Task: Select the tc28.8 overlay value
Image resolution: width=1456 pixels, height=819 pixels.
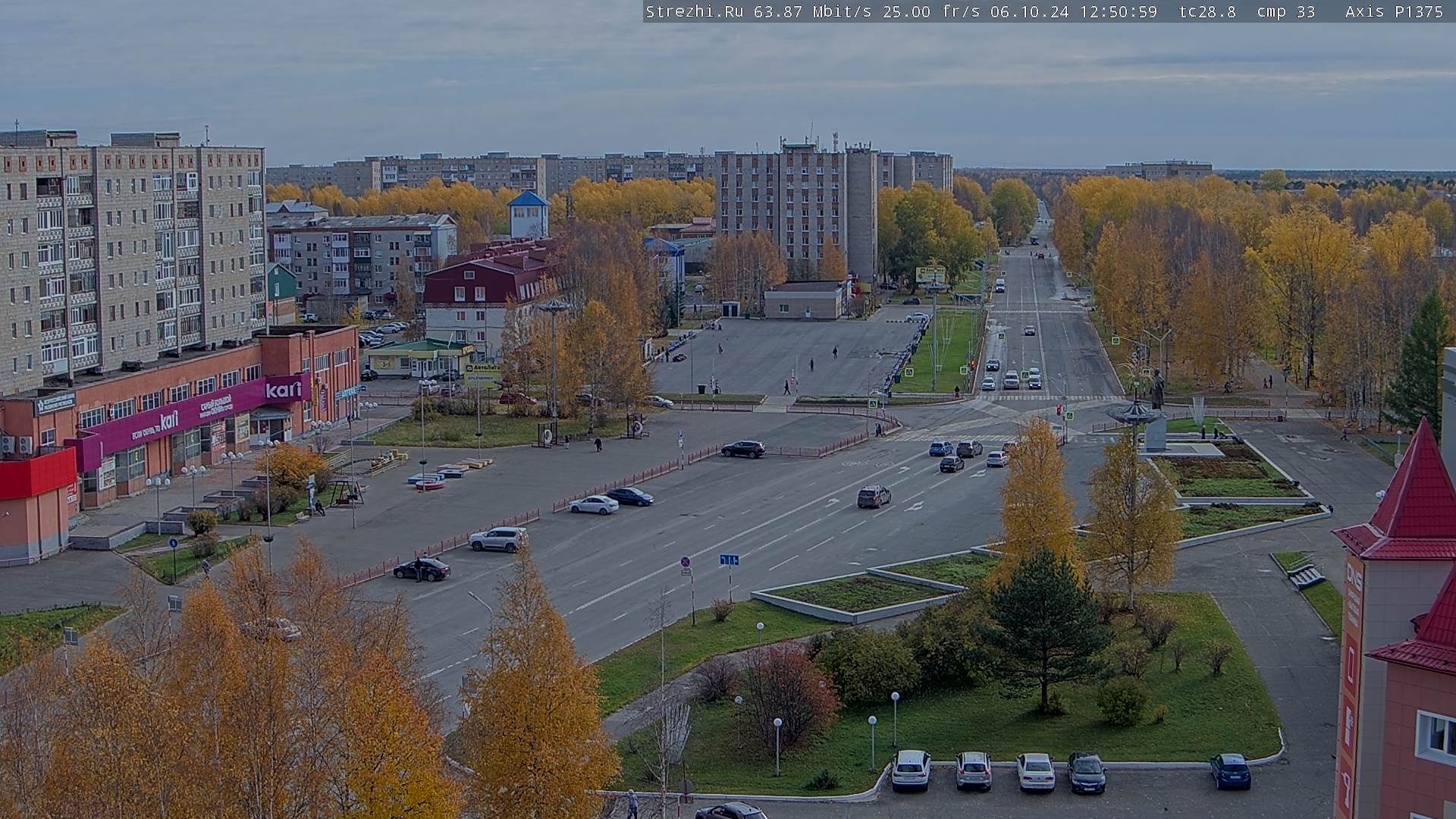Action: (x=1207, y=11)
